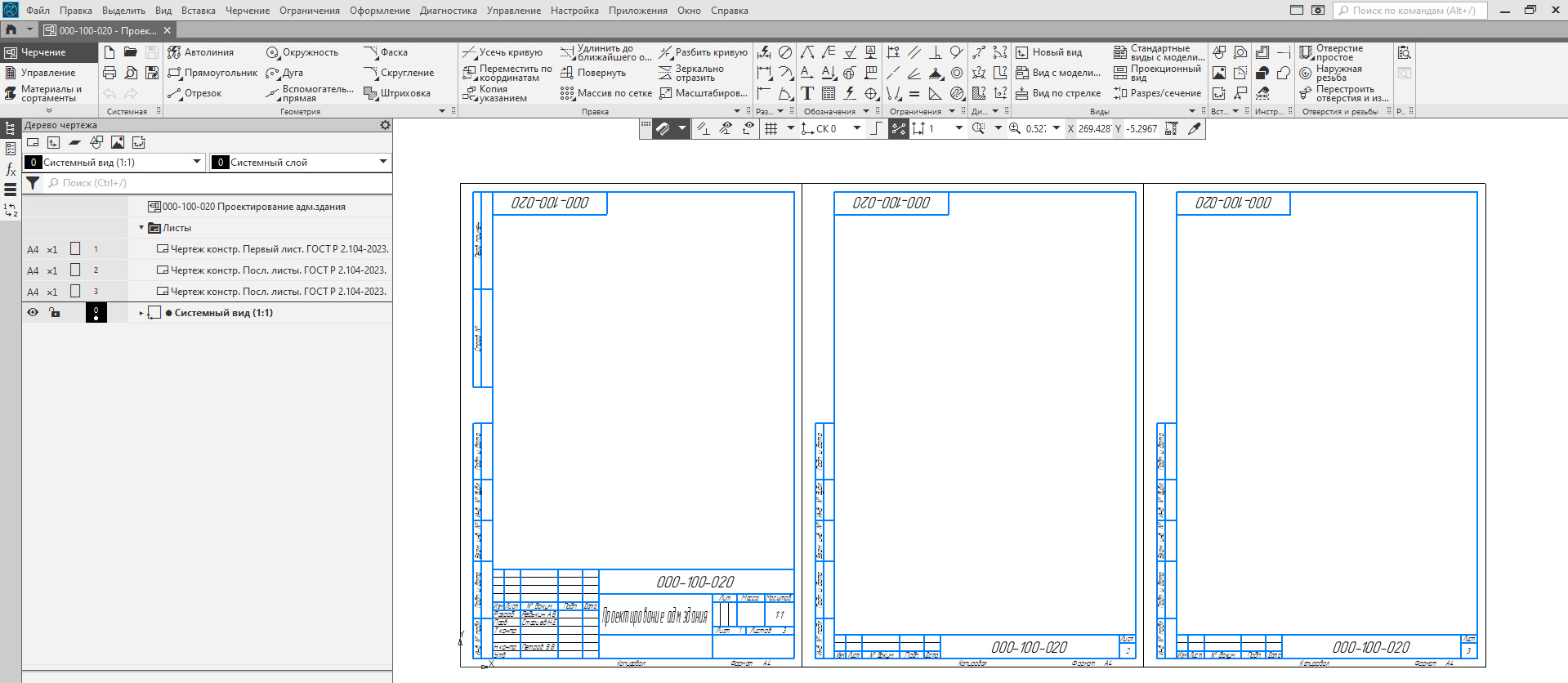This screenshot has height=683, width=1568.
Task: Open the Черчение menu
Action: (247, 11)
